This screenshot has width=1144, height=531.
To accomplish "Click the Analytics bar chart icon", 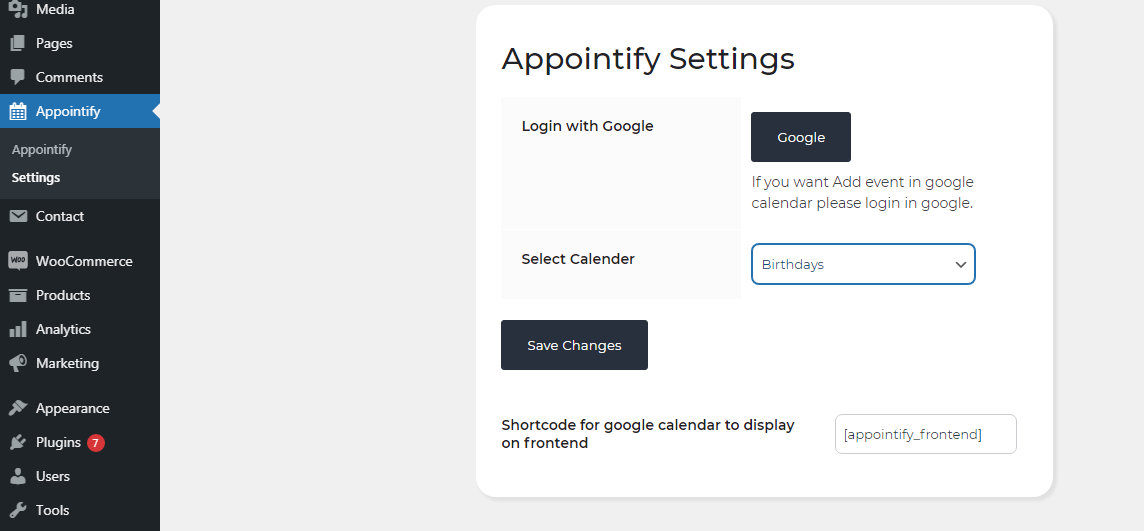I will [x=18, y=330].
